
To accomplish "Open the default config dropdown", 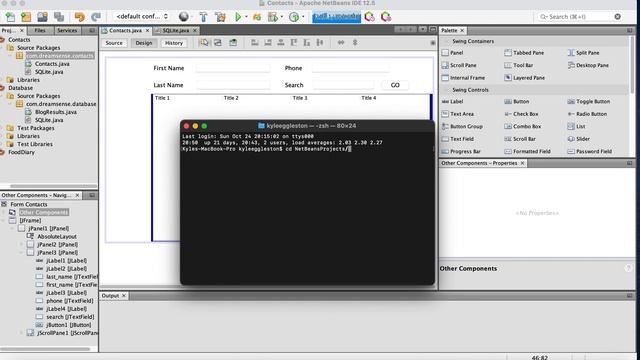I will coord(142,16).
